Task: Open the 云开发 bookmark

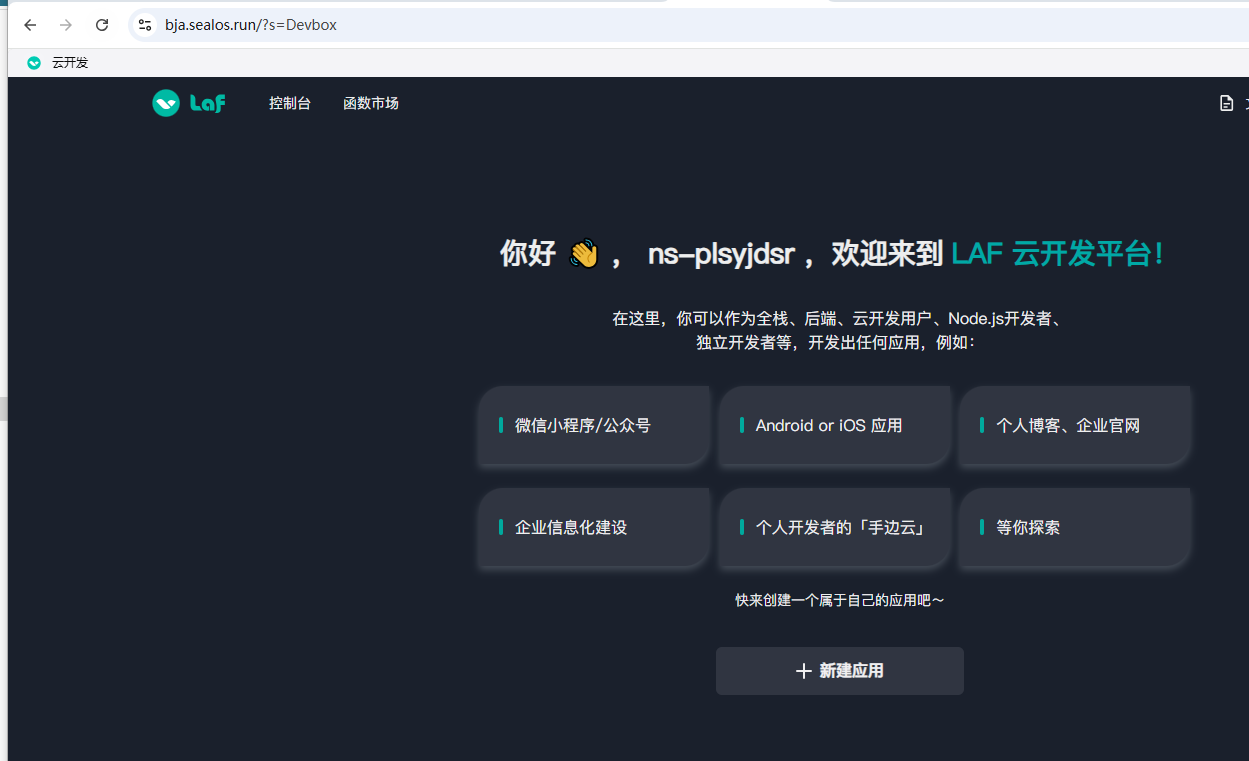Action: [58, 63]
